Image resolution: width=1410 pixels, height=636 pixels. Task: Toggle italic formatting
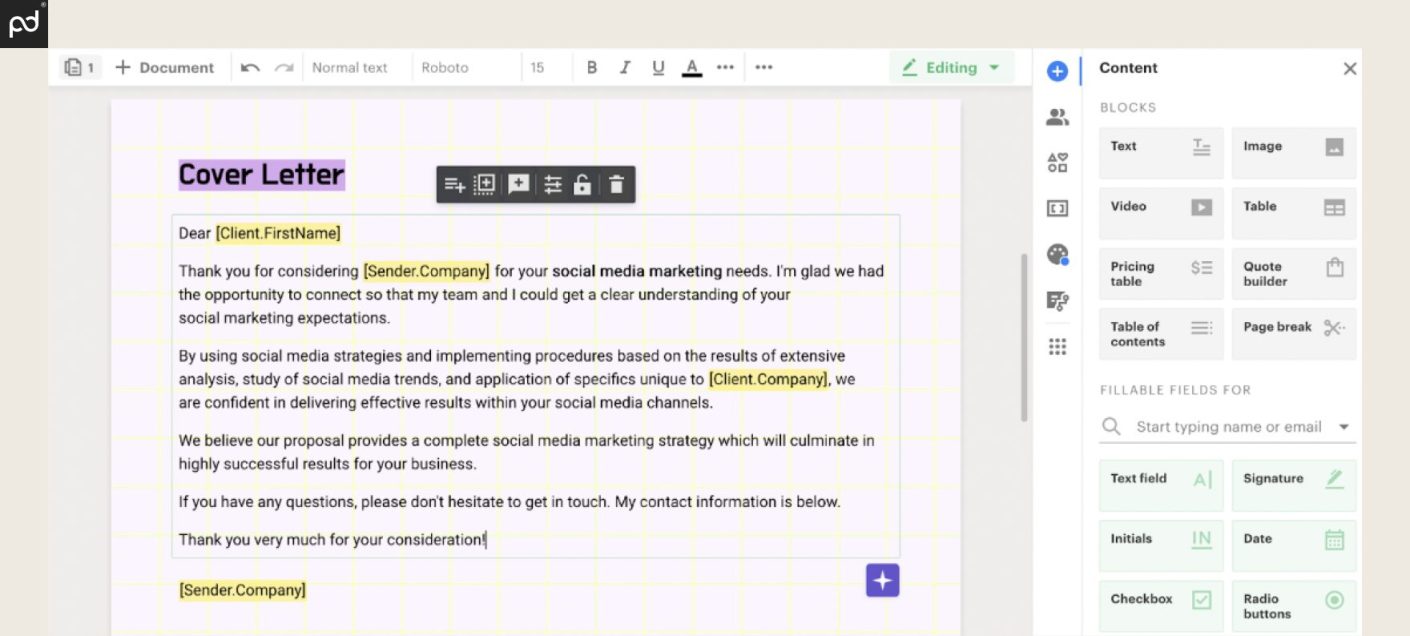[625, 68]
